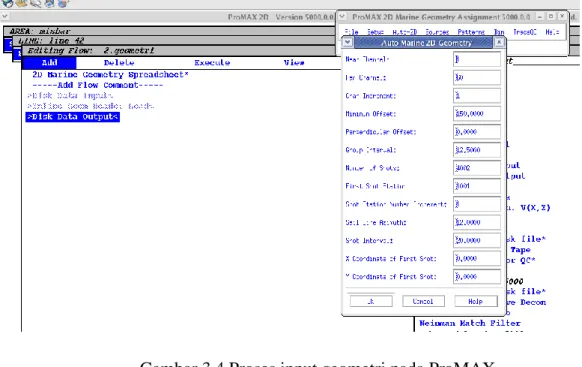Open the Sources menu
Screen dimensions: 582x367
pos(437,32)
